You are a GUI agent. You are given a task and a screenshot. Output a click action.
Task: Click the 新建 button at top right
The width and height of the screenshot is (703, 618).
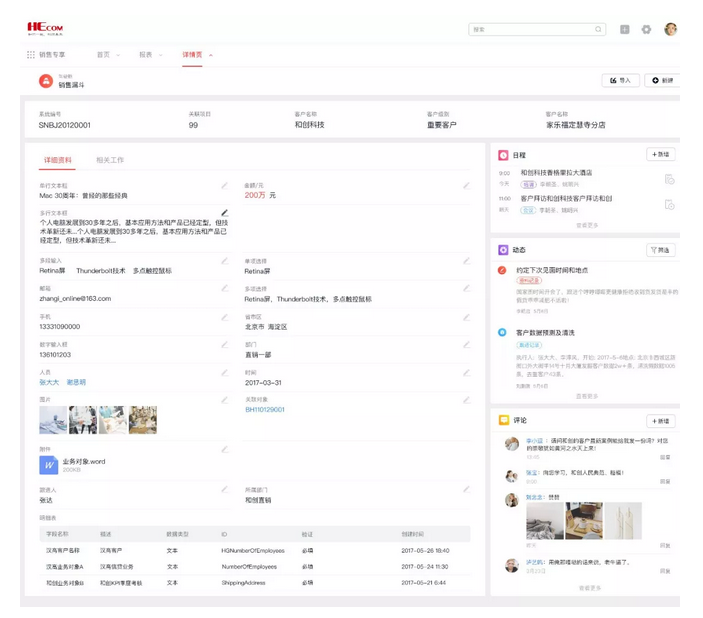(662, 80)
